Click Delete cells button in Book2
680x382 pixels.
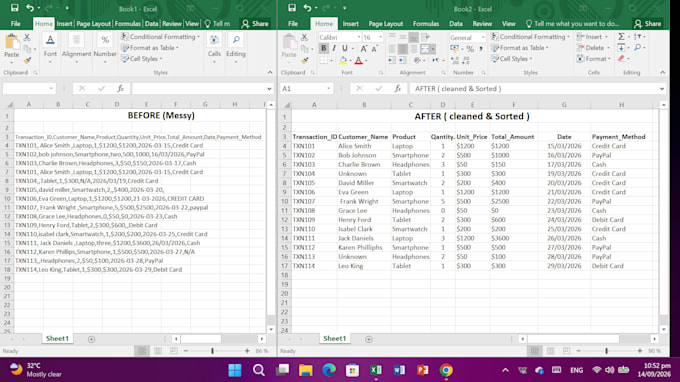click(x=593, y=48)
